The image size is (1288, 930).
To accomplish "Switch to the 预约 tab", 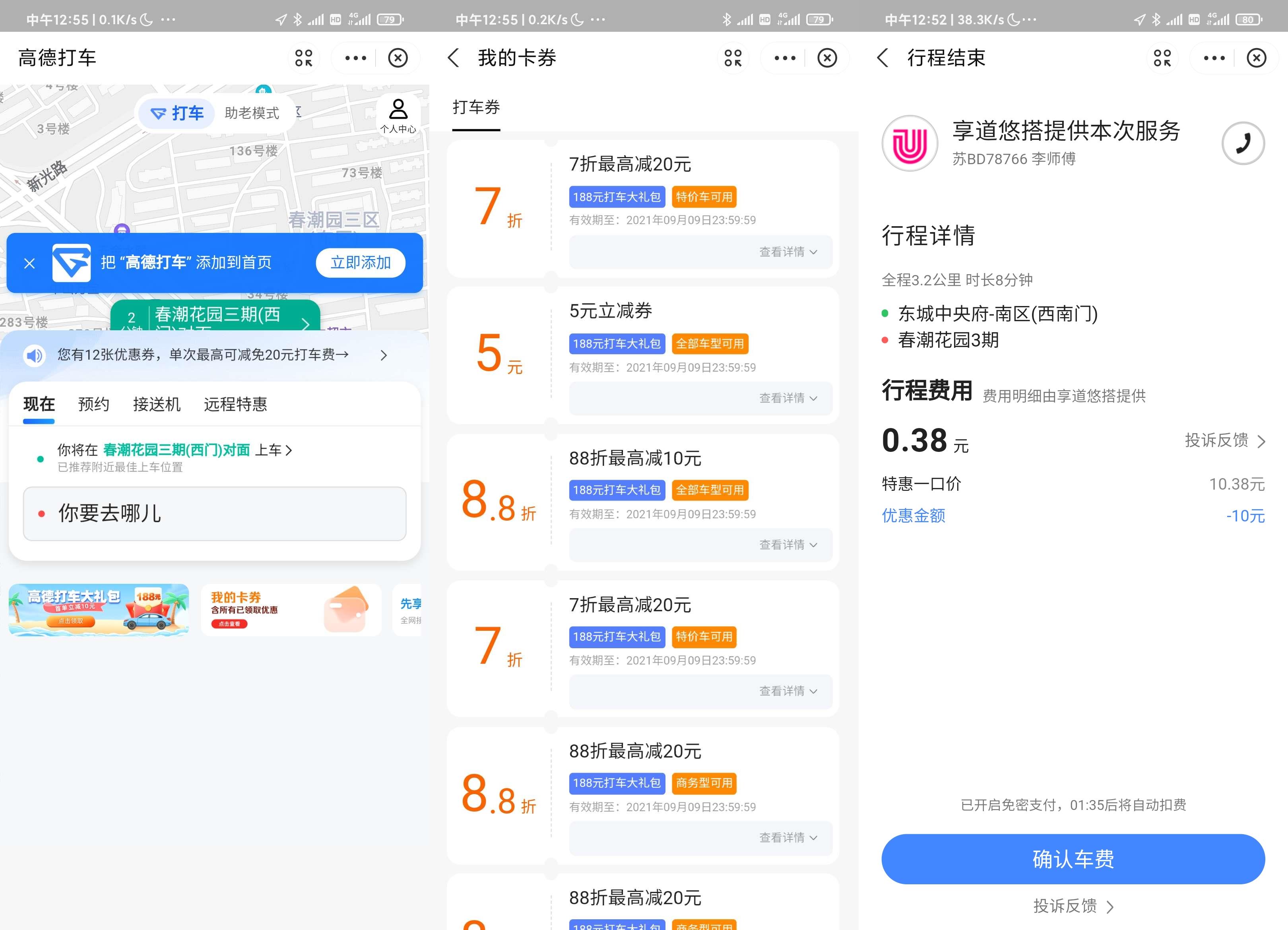I will coord(94,404).
